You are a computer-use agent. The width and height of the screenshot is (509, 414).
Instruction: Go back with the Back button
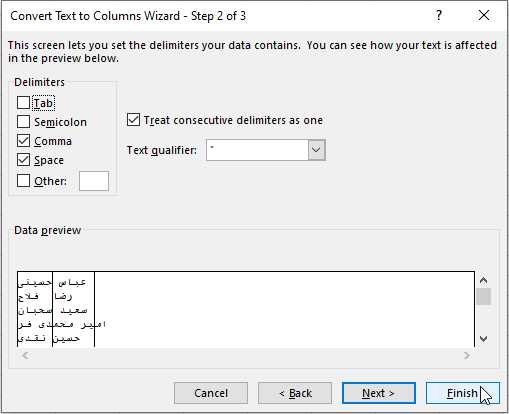tap(295, 393)
